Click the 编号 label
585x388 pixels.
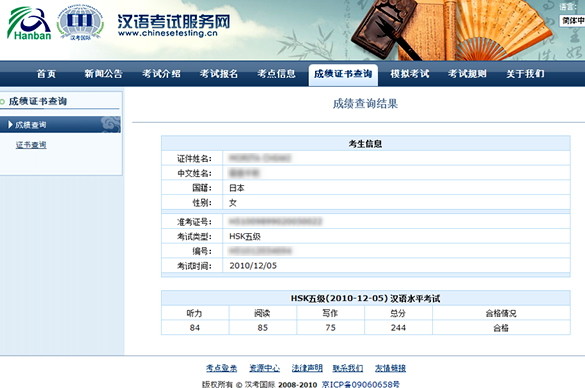[202, 251]
